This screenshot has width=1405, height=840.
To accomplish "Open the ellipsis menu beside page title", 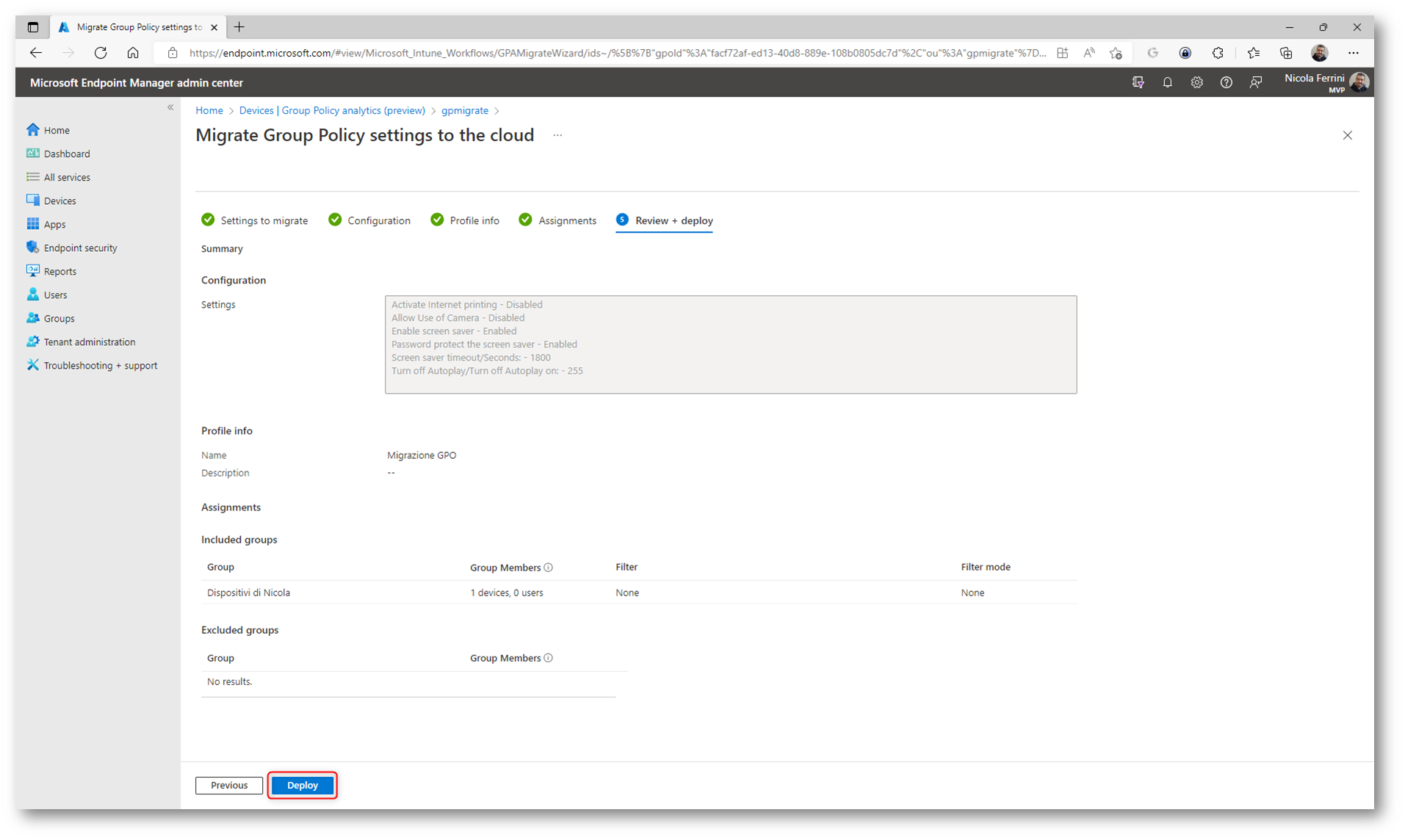I will point(557,136).
